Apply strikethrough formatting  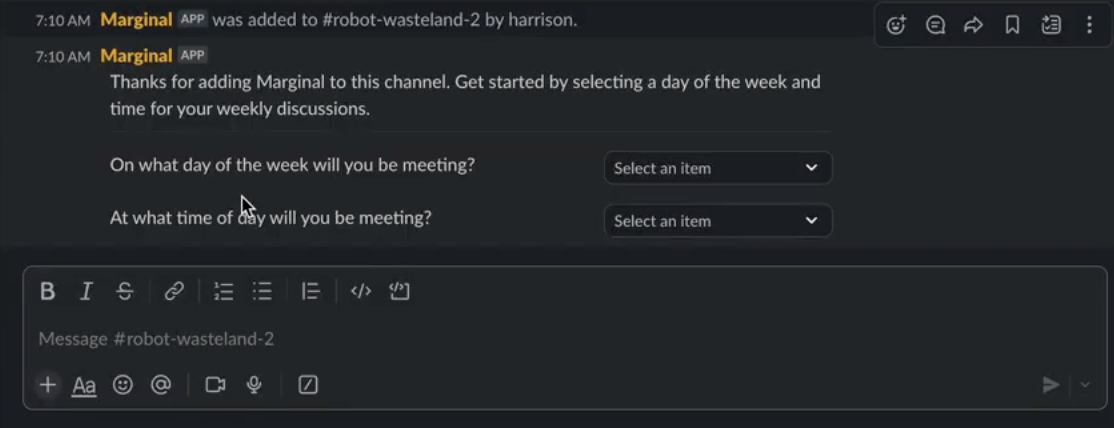(125, 291)
